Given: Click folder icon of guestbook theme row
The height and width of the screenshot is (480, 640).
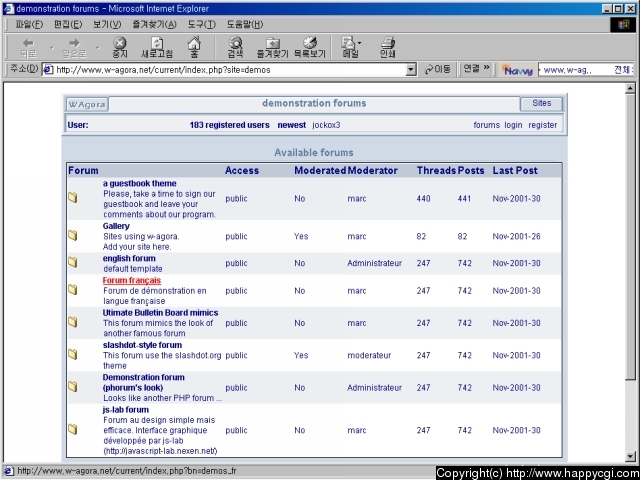Looking at the screenshot, I should (73, 198).
